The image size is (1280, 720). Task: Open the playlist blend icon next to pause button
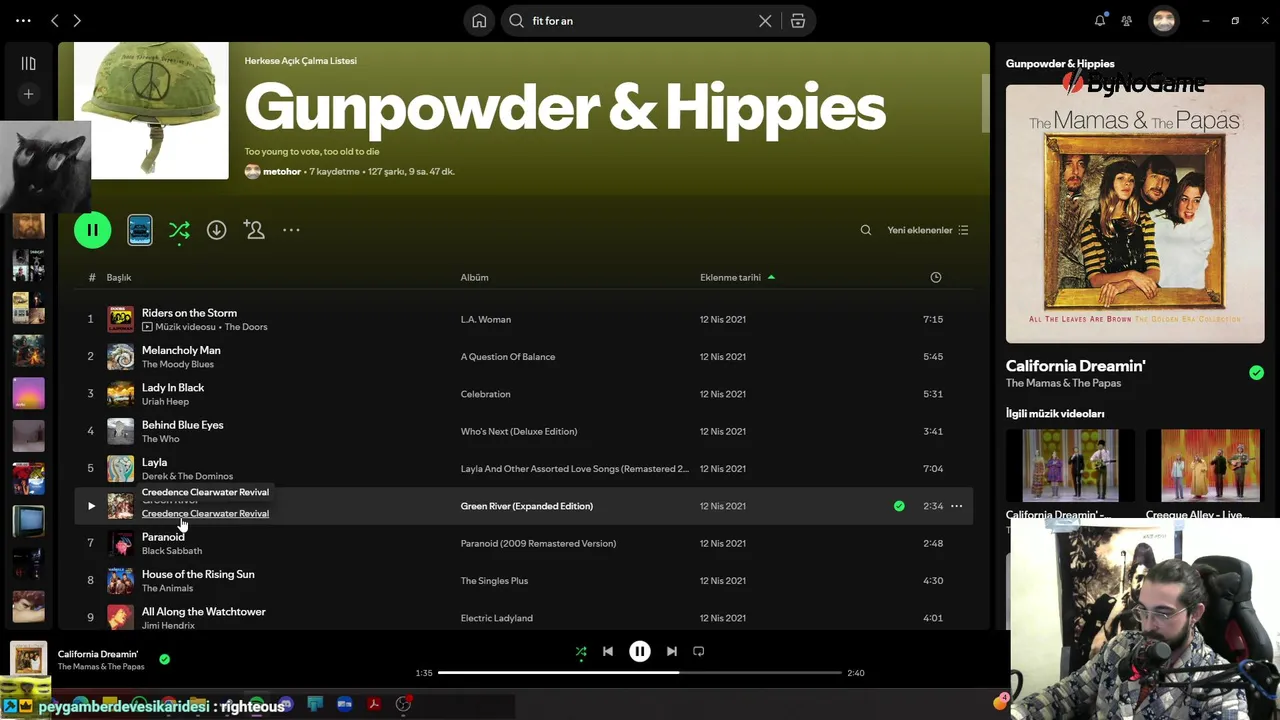pos(140,230)
